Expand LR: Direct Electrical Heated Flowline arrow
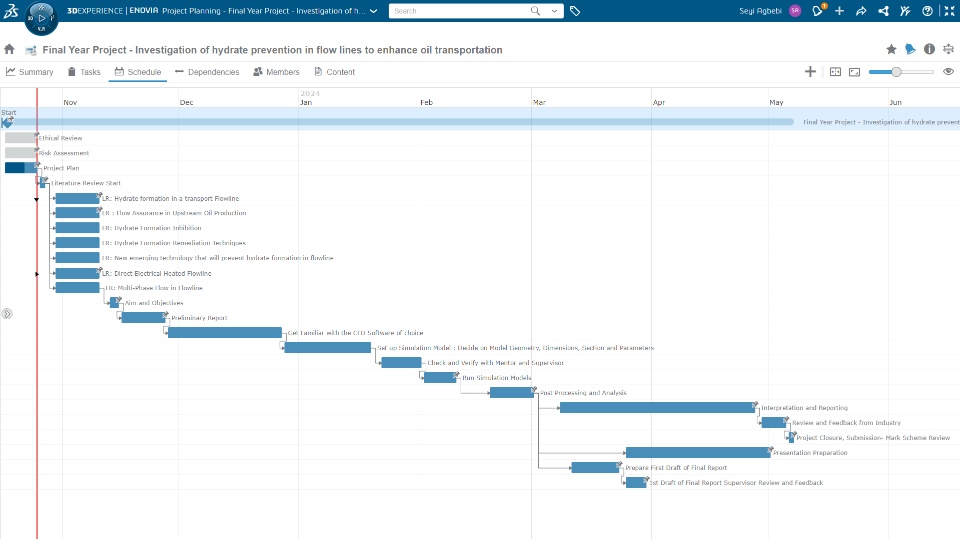Viewport: 960px width, 539px height. (x=37, y=274)
